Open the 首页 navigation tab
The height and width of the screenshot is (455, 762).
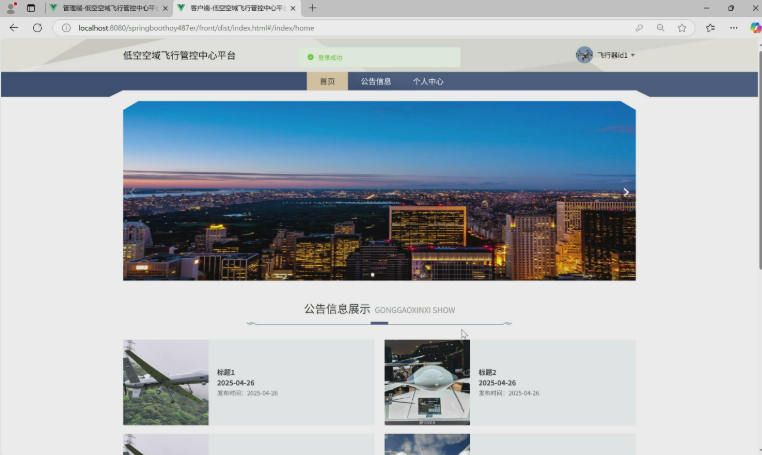pyautogui.click(x=327, y=81)
